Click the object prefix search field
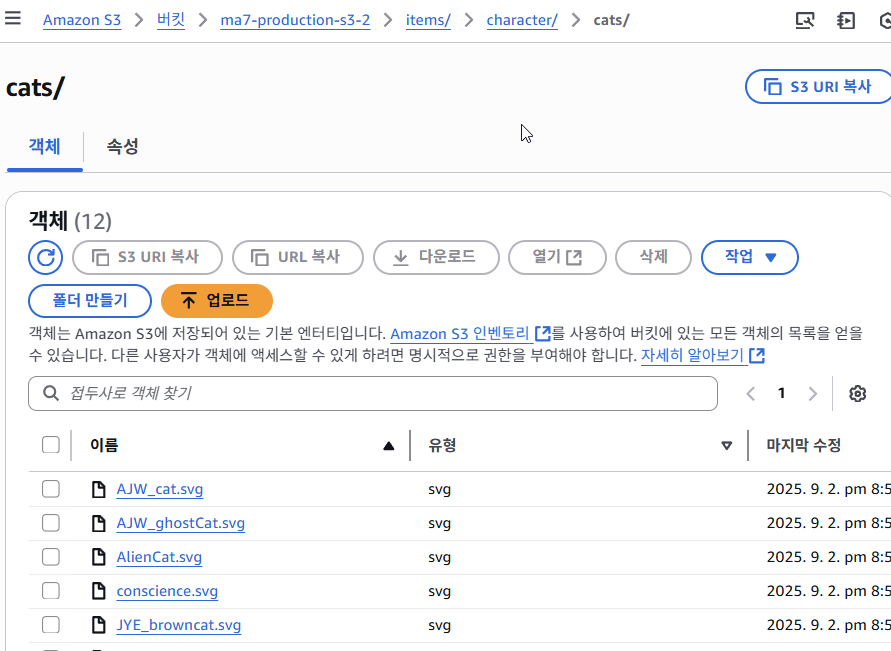The height and width of the screenshot is (651, 891). 380,394
